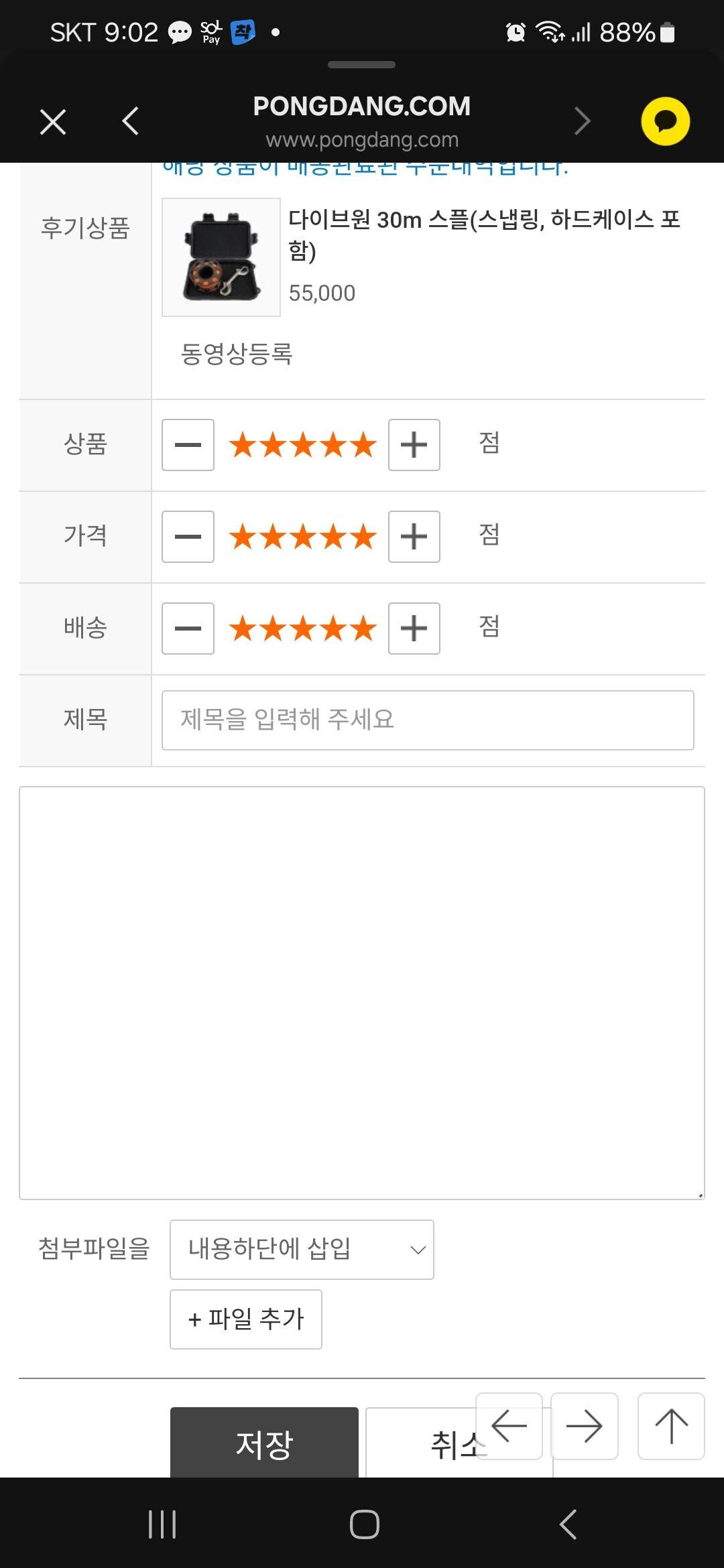Open Android recent apps button

pyautogui.click(x=162, y=1524)
